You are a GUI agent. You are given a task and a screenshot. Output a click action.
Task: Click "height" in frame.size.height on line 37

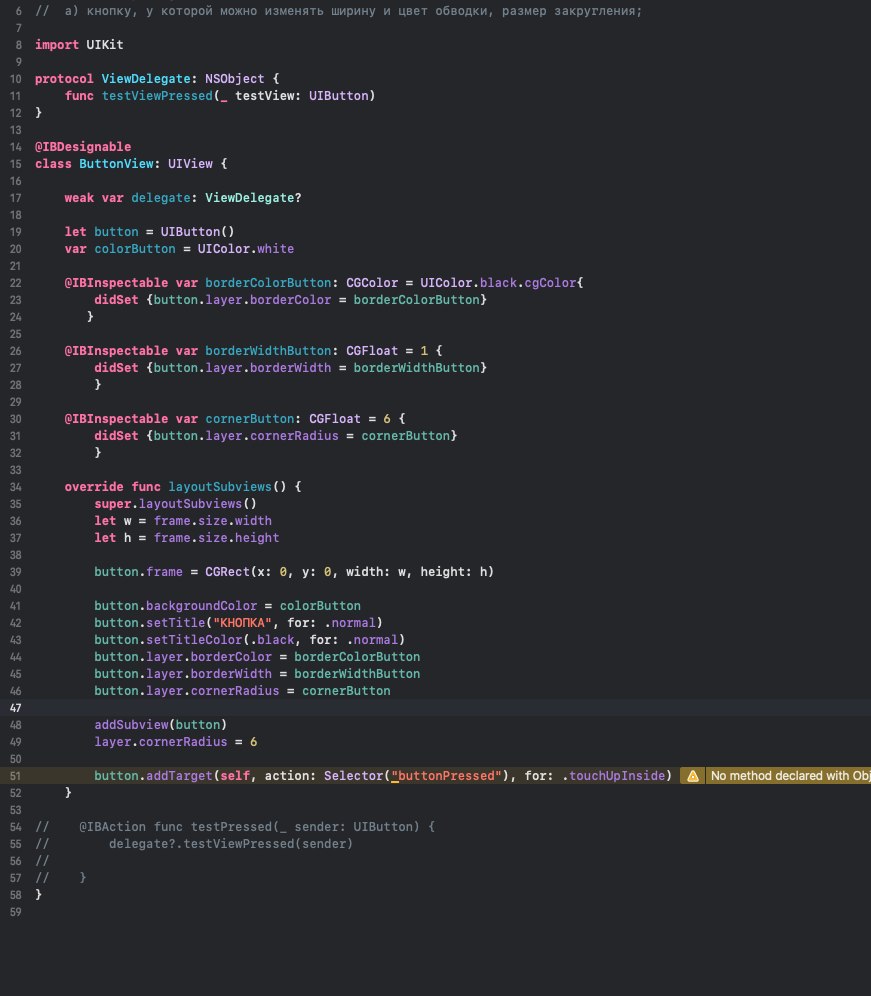(257, 538)
